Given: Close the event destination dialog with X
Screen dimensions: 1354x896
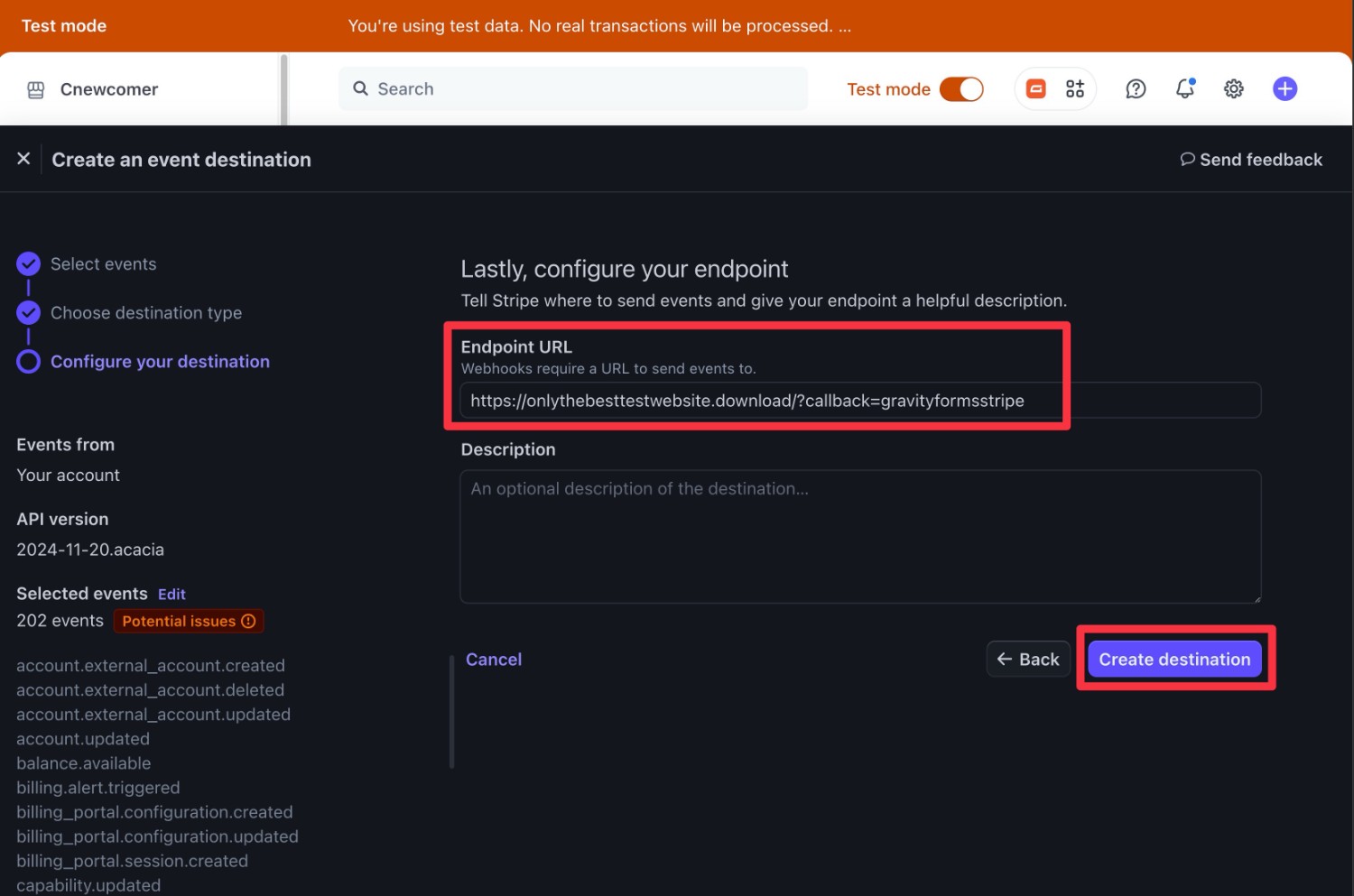Looking at the screenshot, I should tap(23, 159).
